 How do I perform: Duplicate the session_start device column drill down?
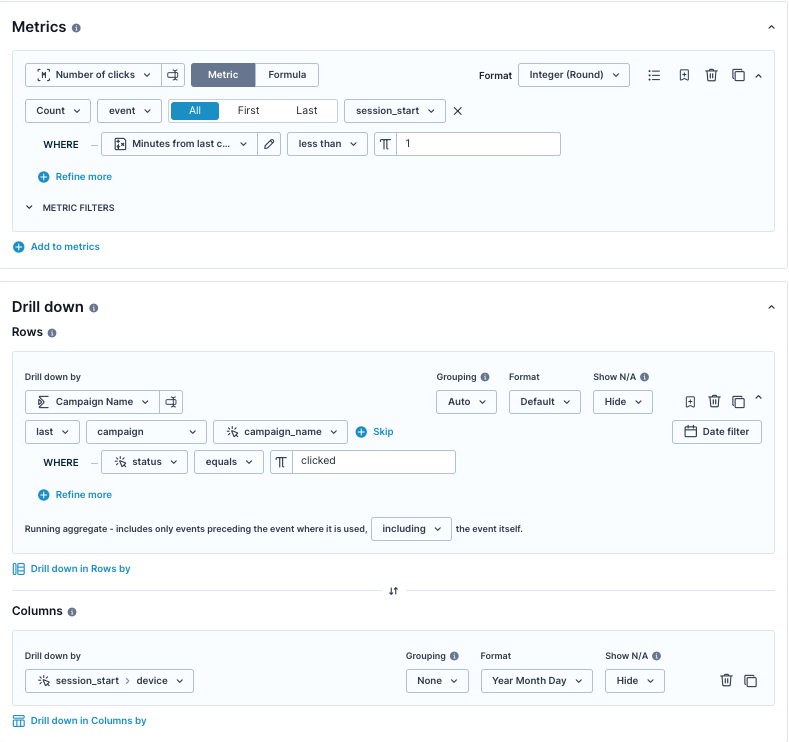750,681
